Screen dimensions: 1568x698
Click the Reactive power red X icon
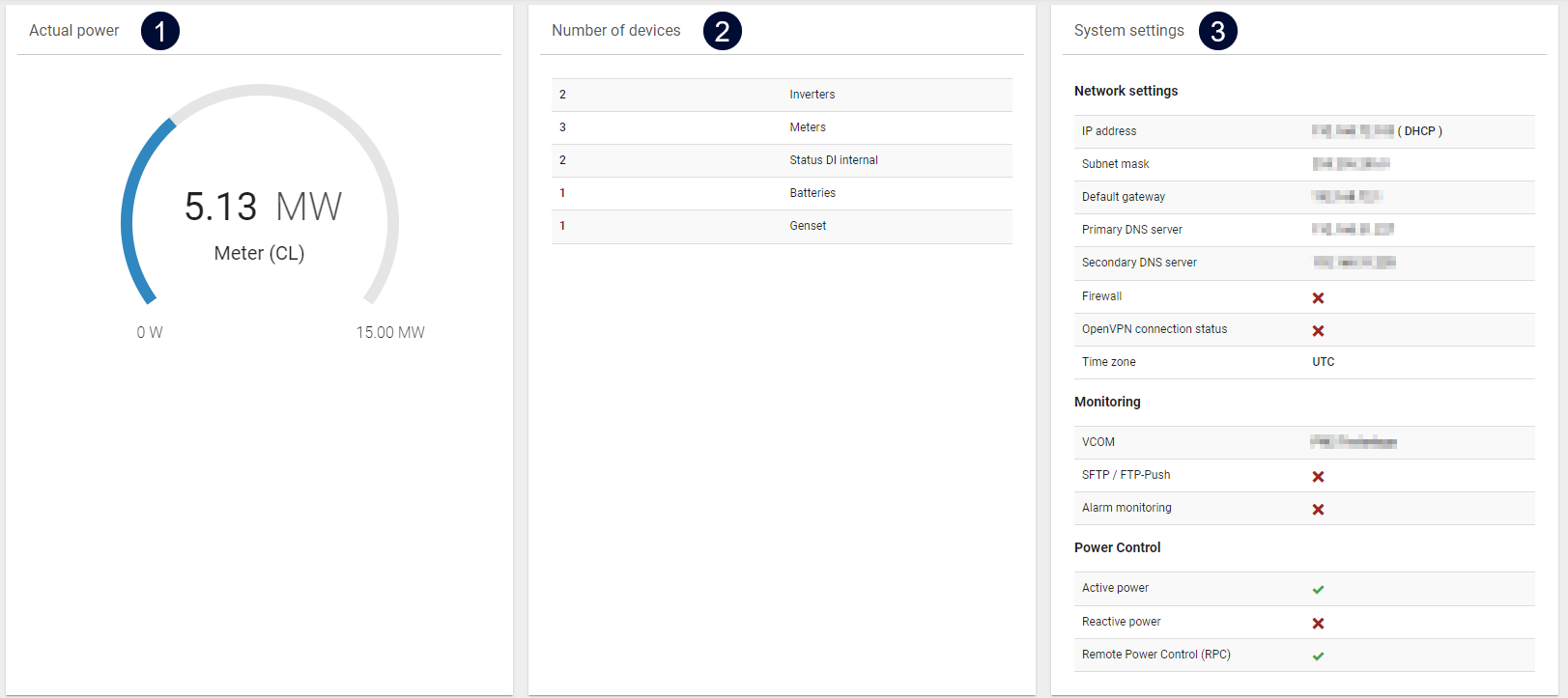[x=1318, y=624]
